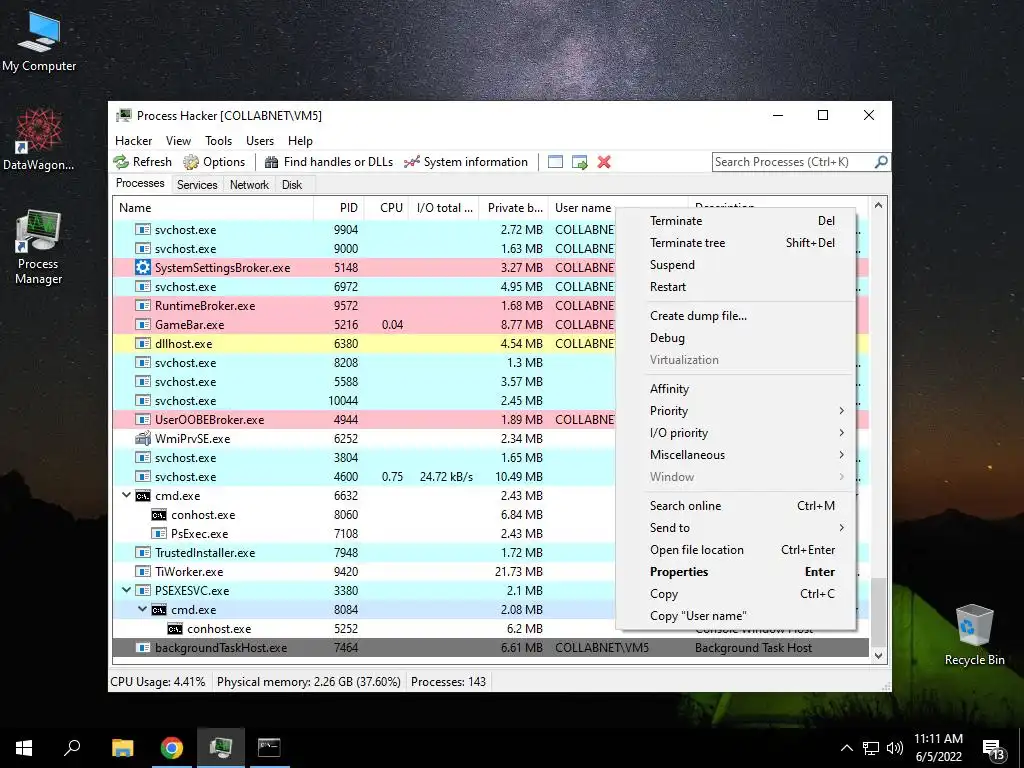Viewport: 1024px width, 768px height.
Task: Click find window and thread icon
Action: click(x=579, y=162)
